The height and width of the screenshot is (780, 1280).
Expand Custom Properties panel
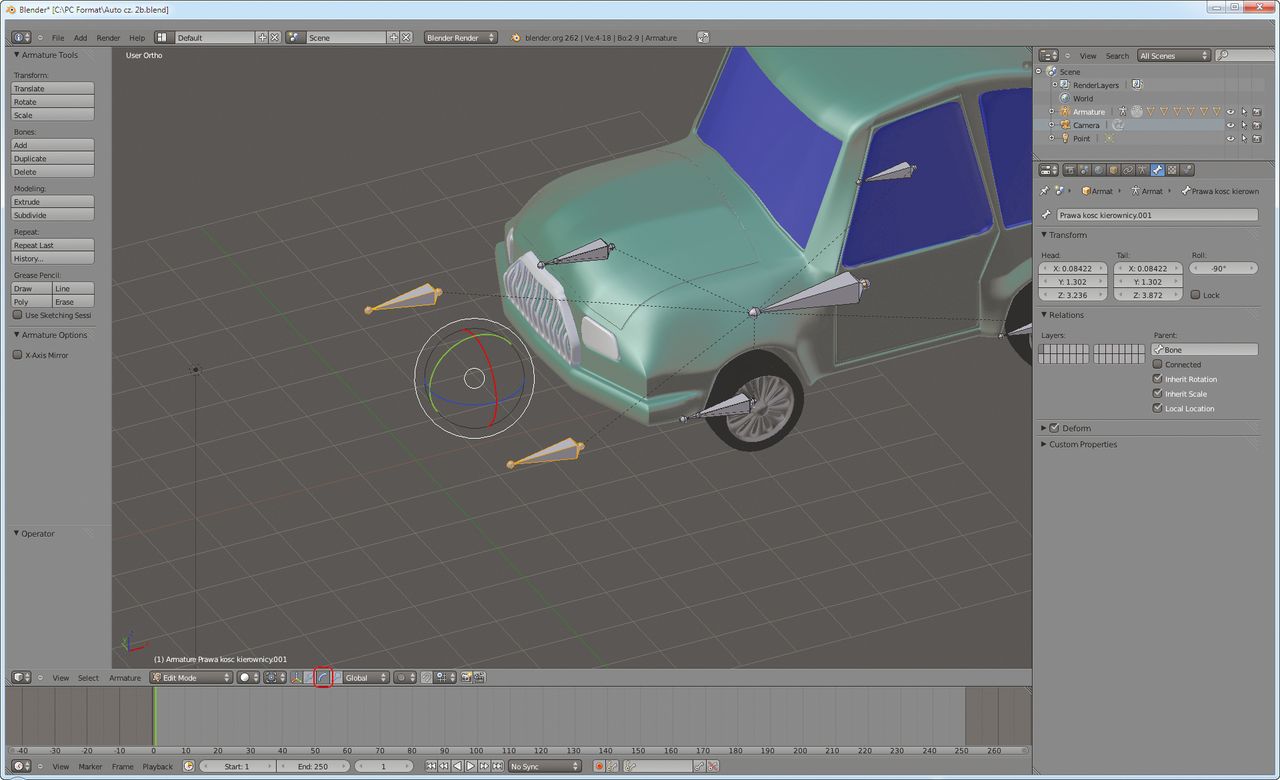tap(1044, 444)
